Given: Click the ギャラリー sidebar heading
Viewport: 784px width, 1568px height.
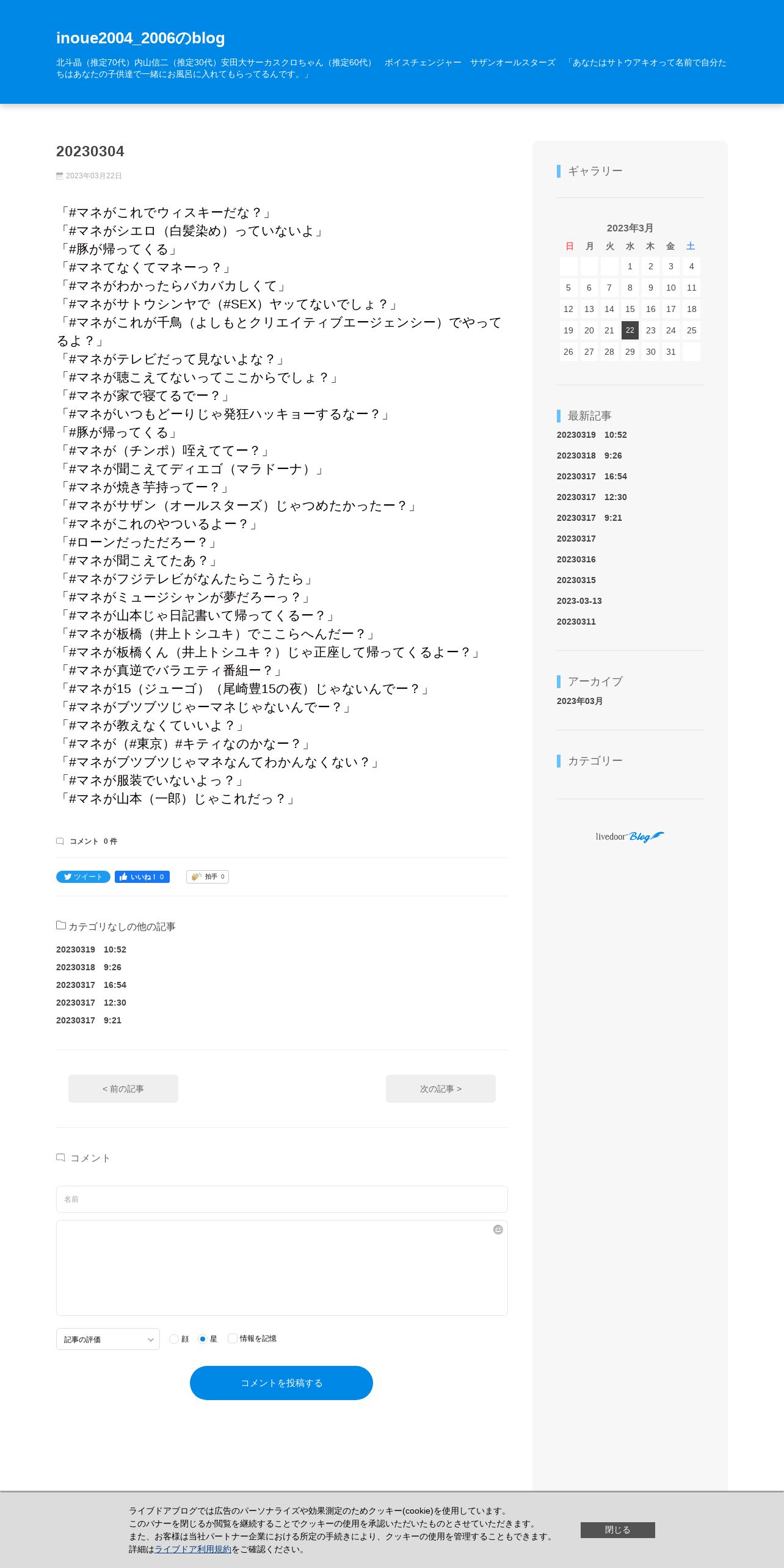Looking at the screenshot, I should (595, 171).
